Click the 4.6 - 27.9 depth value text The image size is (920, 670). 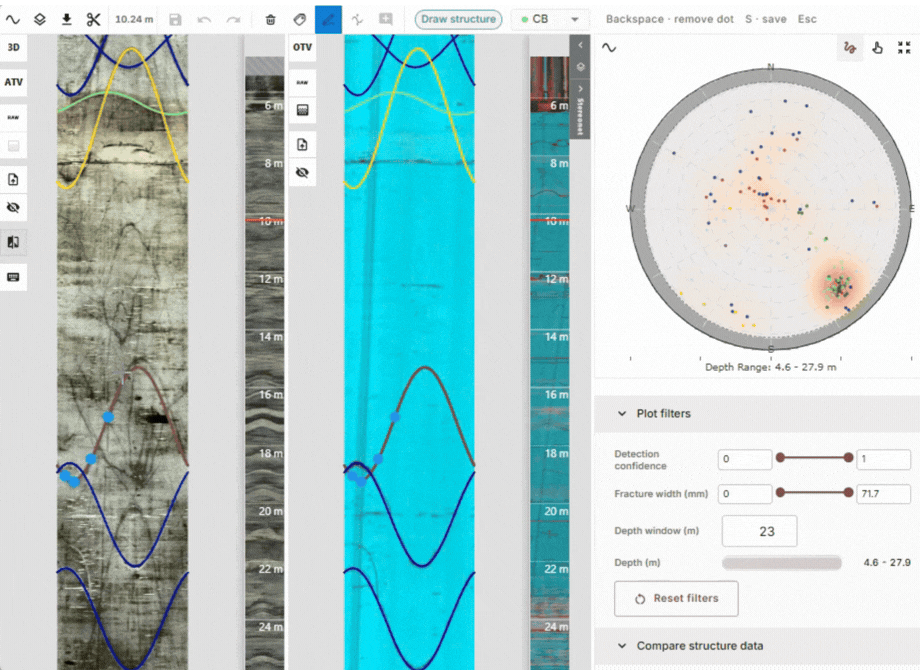point(887,563)
